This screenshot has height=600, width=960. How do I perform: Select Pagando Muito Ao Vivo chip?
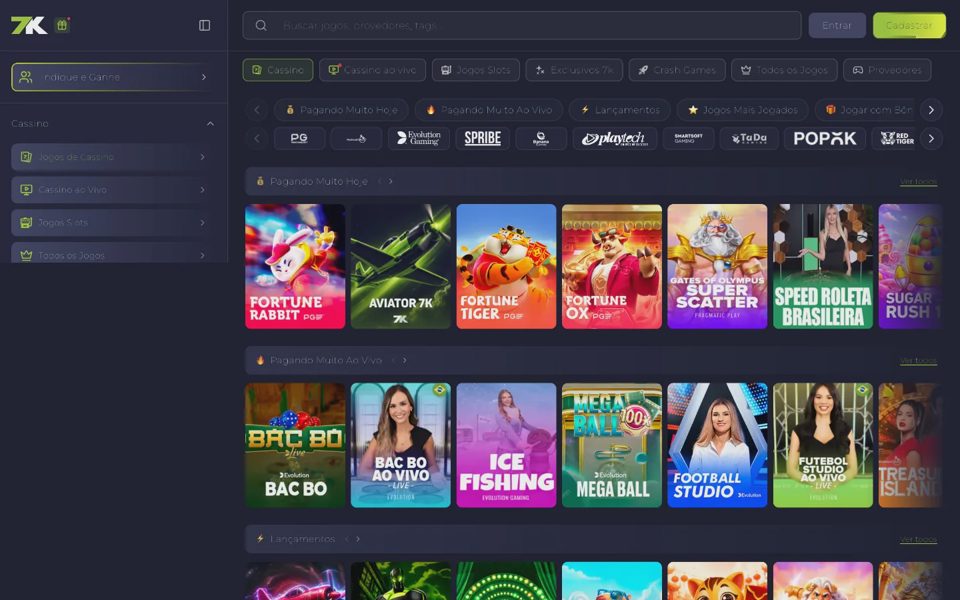489,110
